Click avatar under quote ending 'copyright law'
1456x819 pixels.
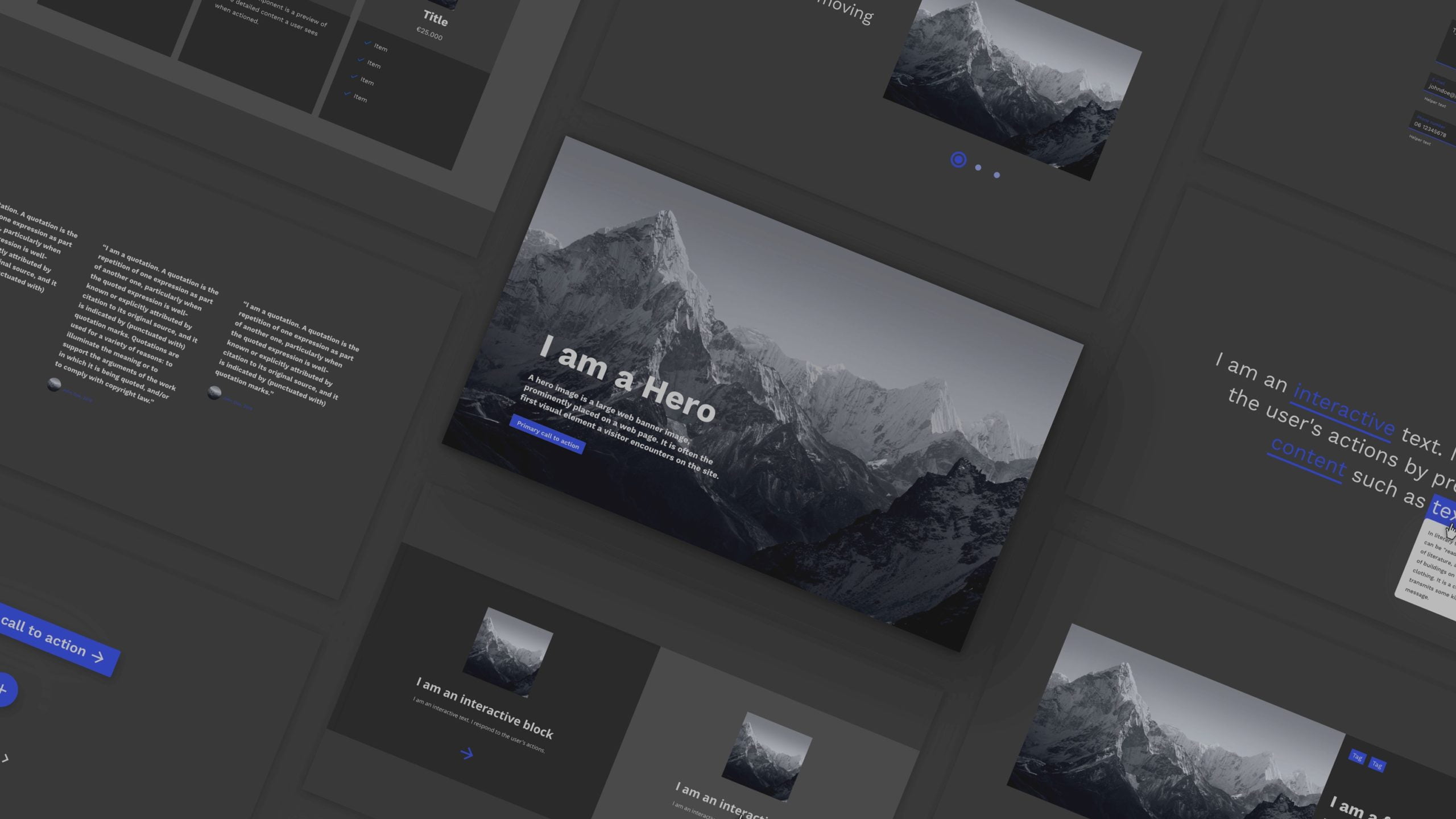point(54,385)
